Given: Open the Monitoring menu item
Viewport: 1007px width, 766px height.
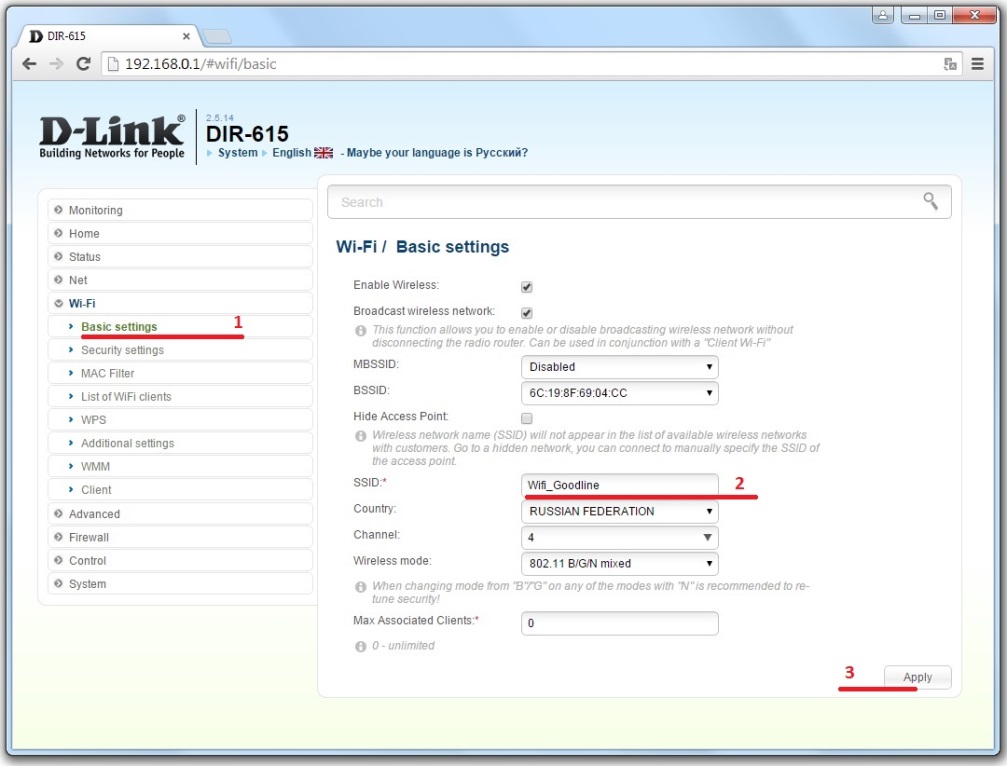Looking at the screenshot, I should (x=180, y=210).
